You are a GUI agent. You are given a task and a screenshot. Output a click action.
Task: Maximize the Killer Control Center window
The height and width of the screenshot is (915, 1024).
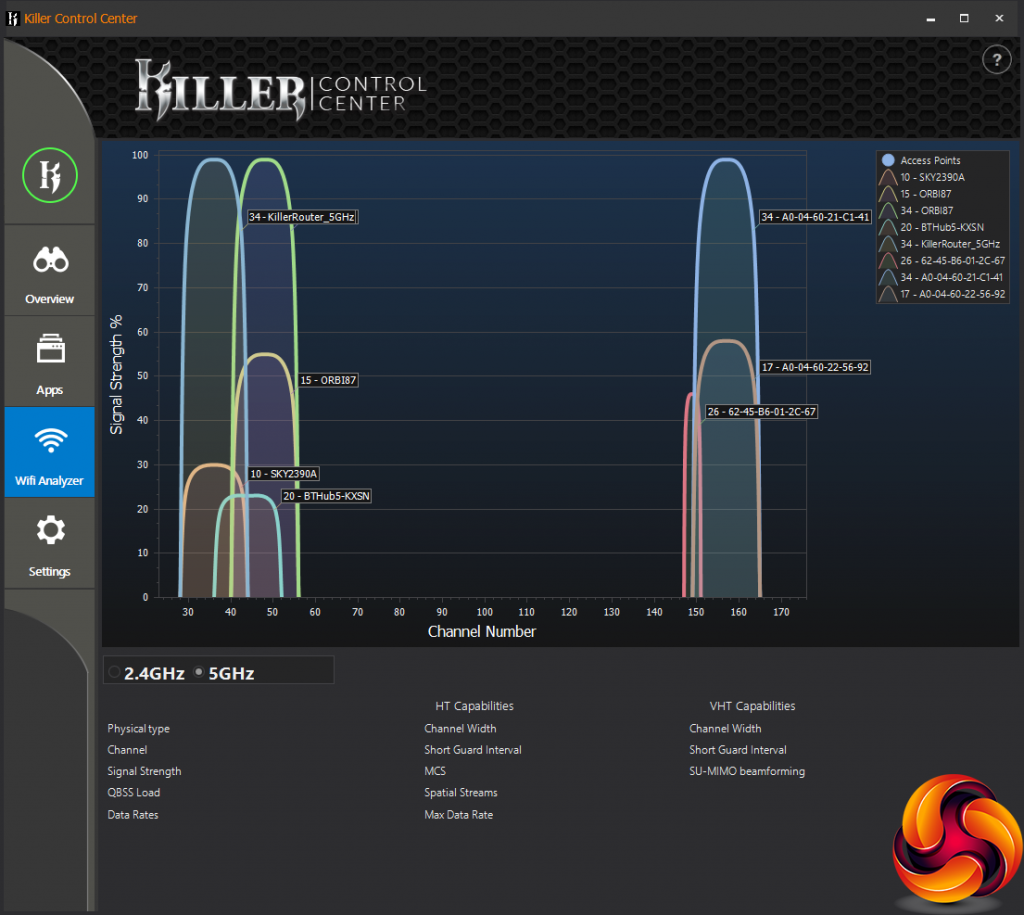pos(964,18)
